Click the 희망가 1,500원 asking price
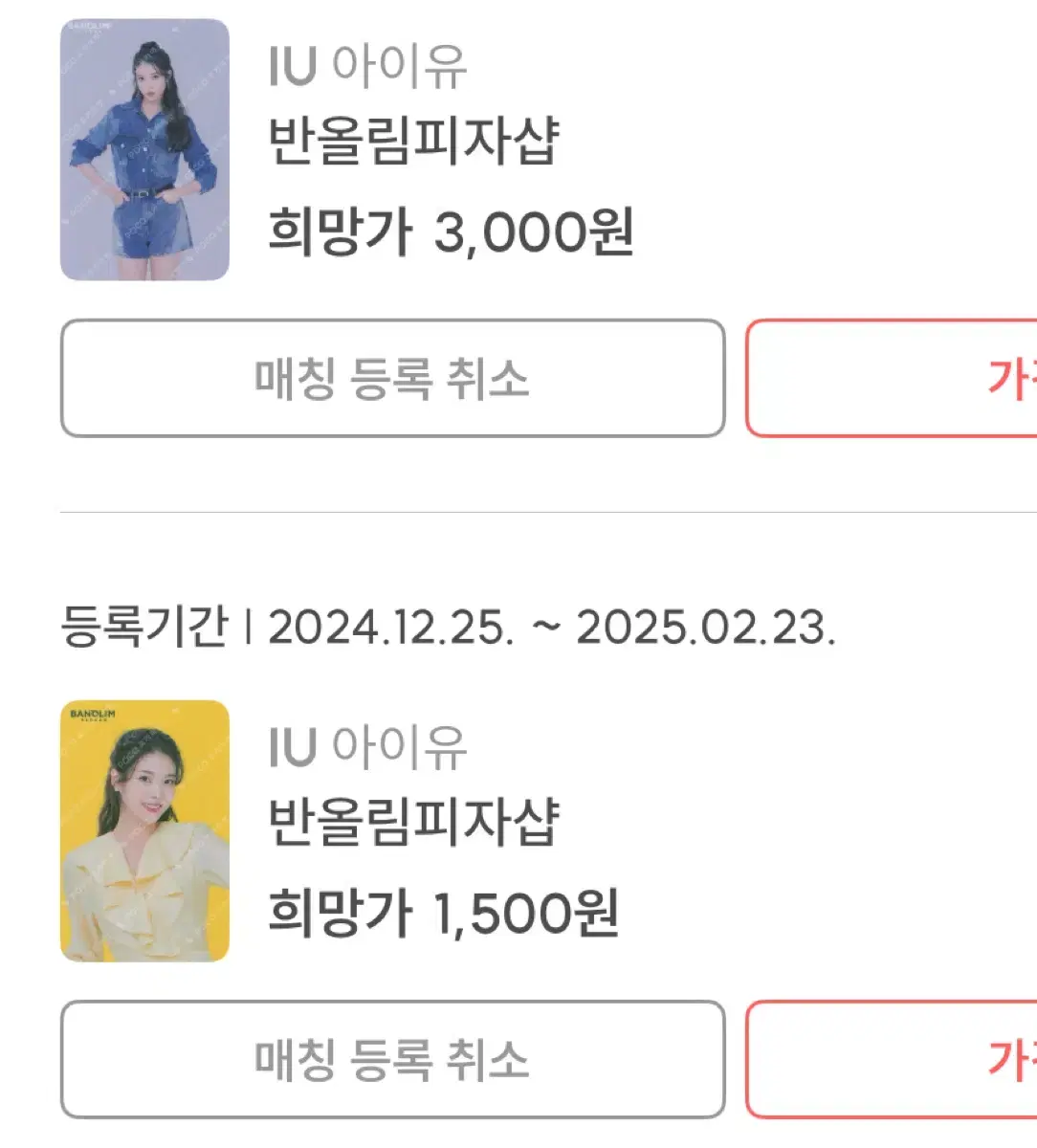The height and width of the screenshot is (1148, 1037). click(x=443, y=913)
